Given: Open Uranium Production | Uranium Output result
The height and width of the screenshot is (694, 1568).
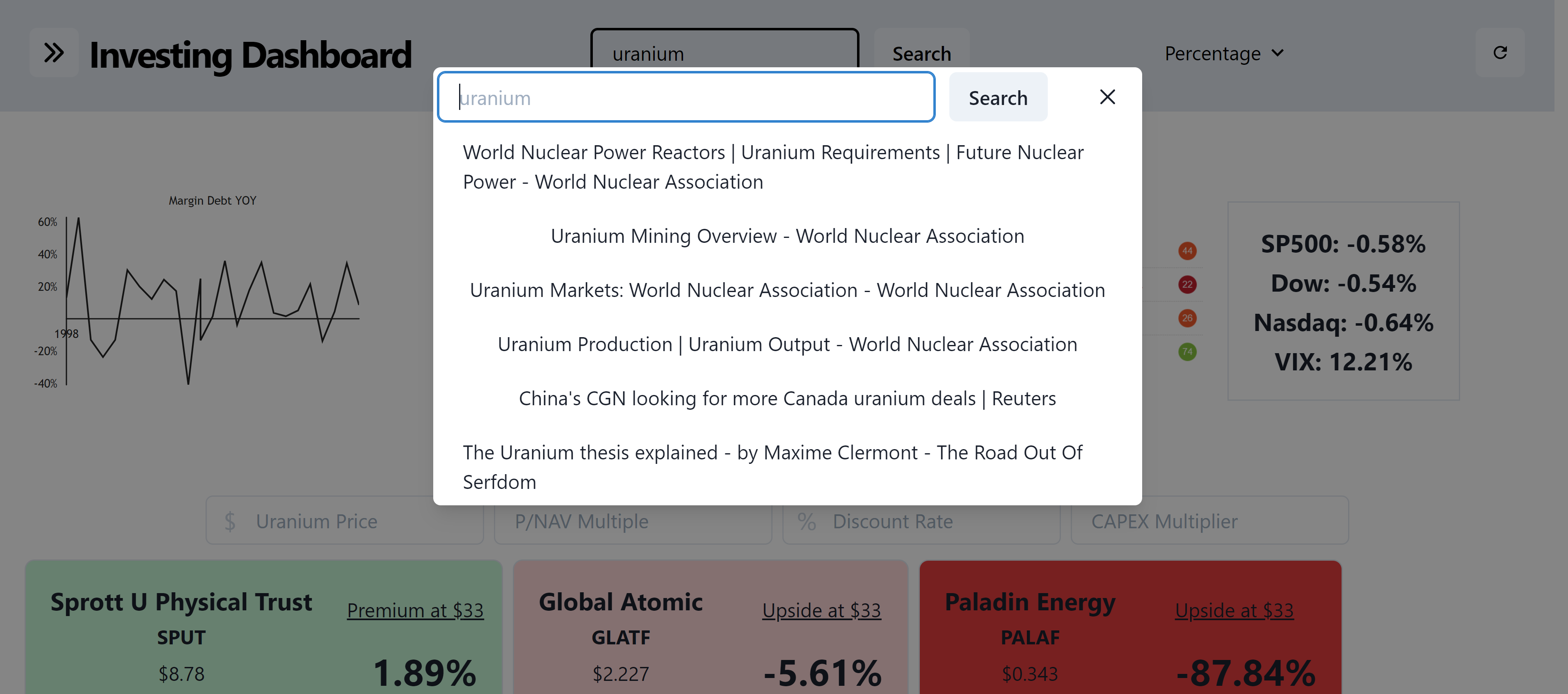Looking at the screenshot, I should 787,345.
